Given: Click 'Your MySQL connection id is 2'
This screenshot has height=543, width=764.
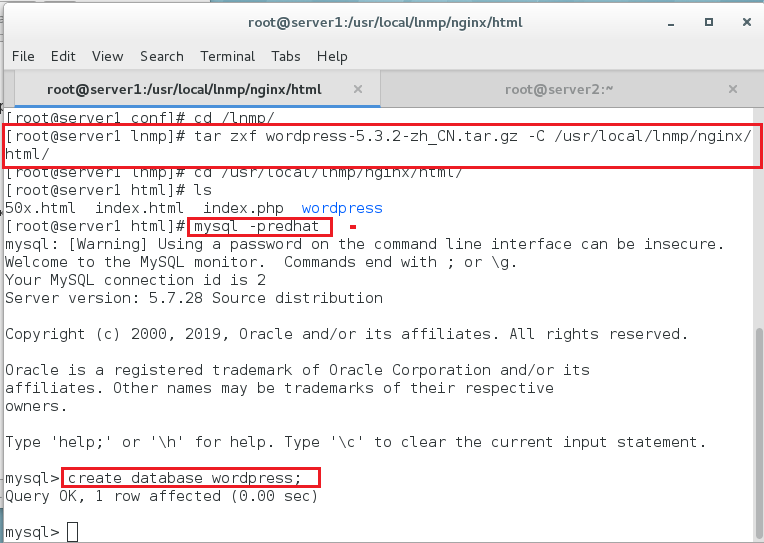Looking at the screenshot, I should (135, 280).
